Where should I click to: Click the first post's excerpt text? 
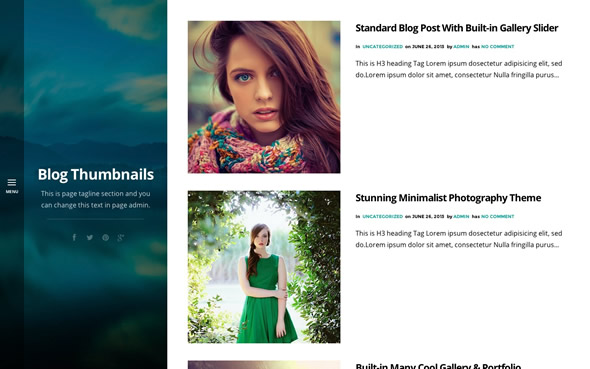[x=459, y=69]
